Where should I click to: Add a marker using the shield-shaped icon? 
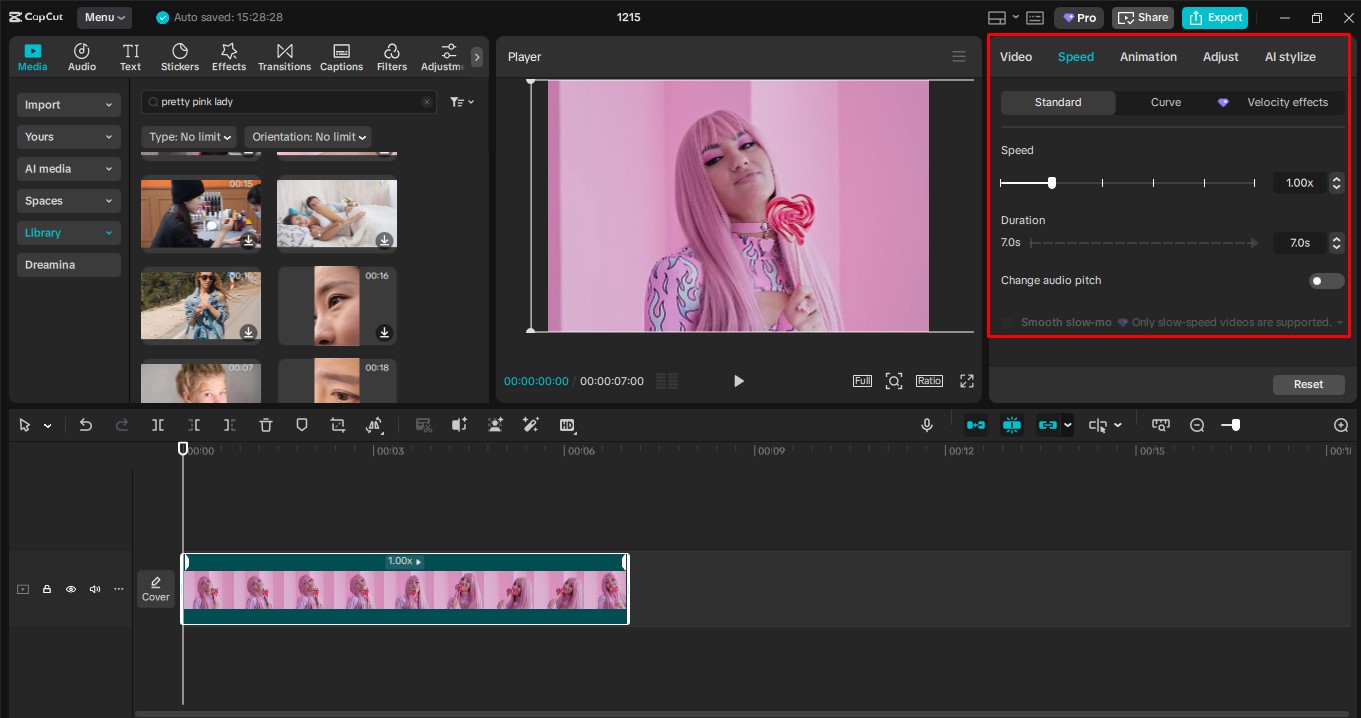tap(302, 425)
